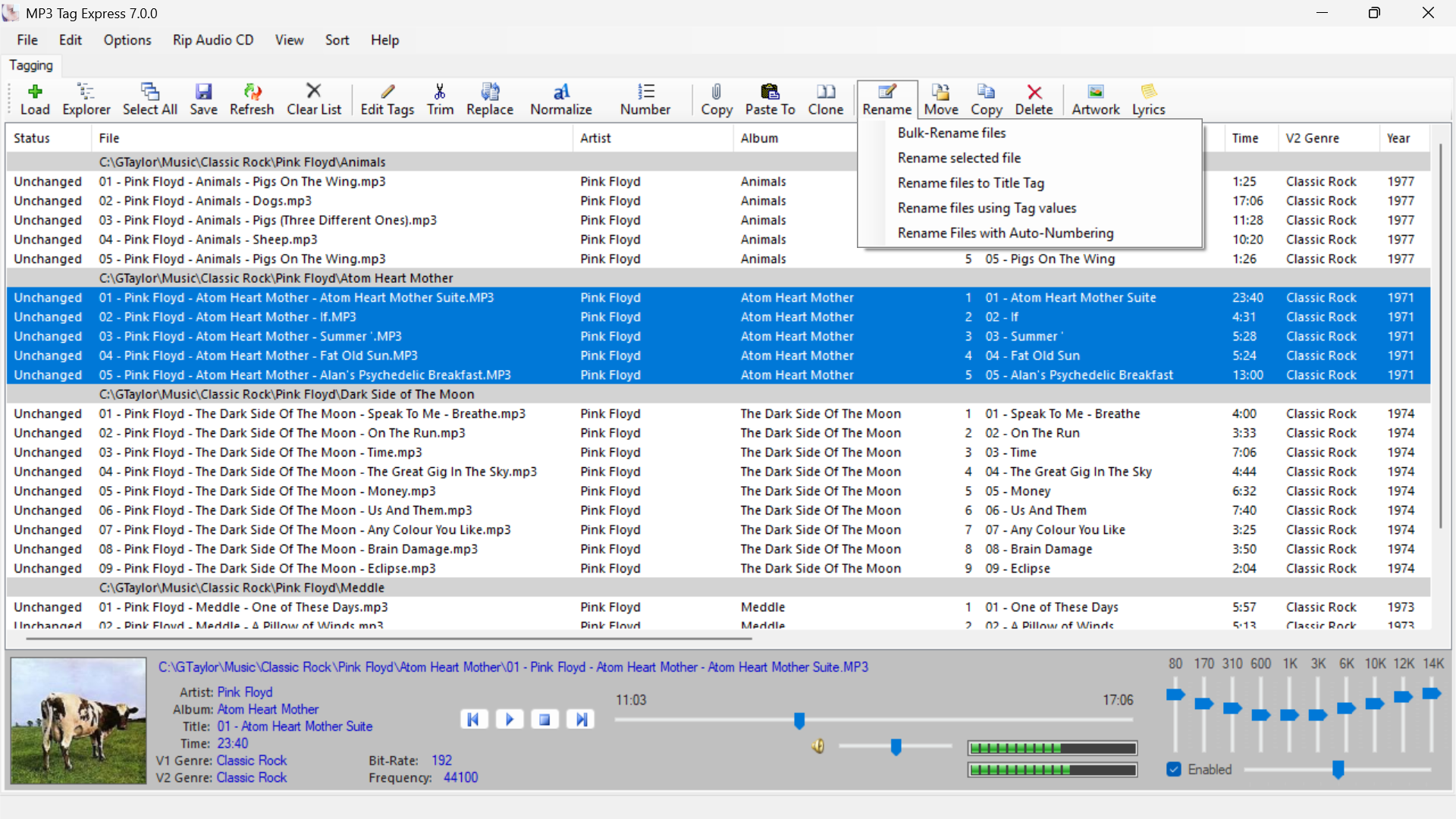The width and height of the screenshot is (1456, 819).
Task: Sort by the Status column header
Action: tap(49, 138)
